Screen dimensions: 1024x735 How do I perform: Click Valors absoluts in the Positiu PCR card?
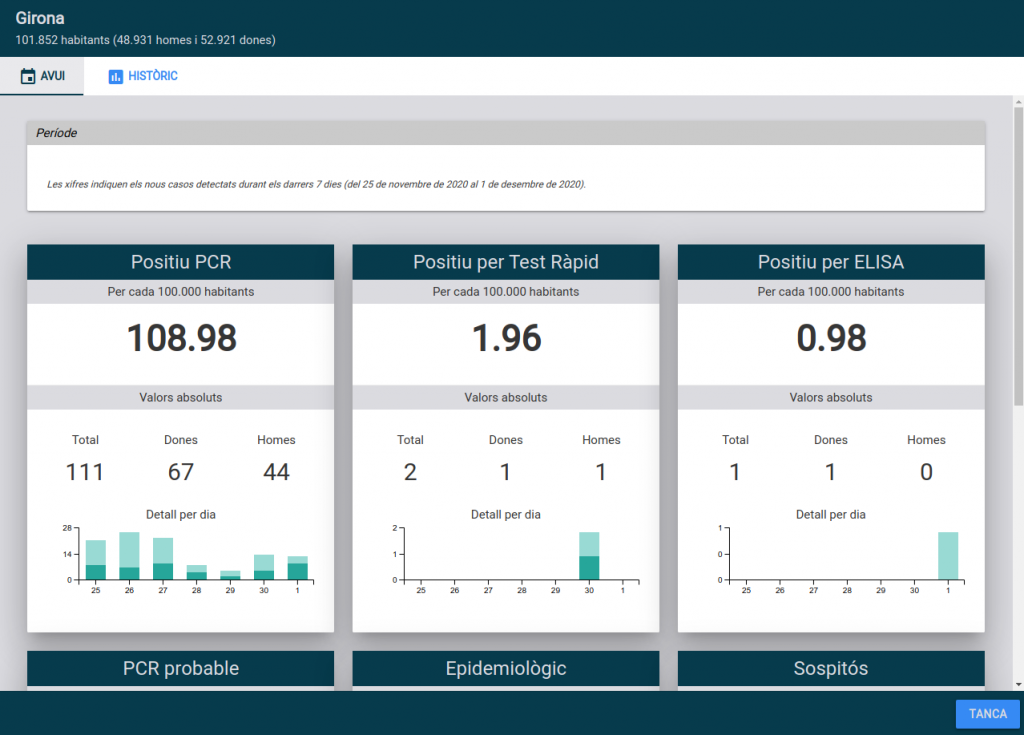180,397
